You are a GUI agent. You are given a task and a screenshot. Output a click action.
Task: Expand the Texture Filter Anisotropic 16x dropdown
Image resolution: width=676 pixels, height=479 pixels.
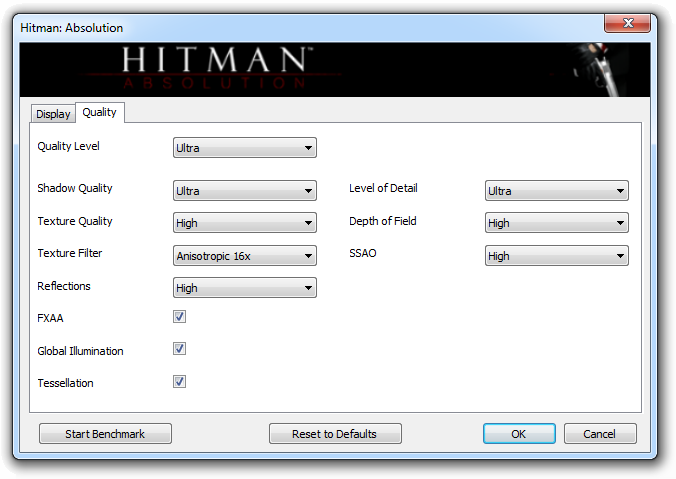244,256
